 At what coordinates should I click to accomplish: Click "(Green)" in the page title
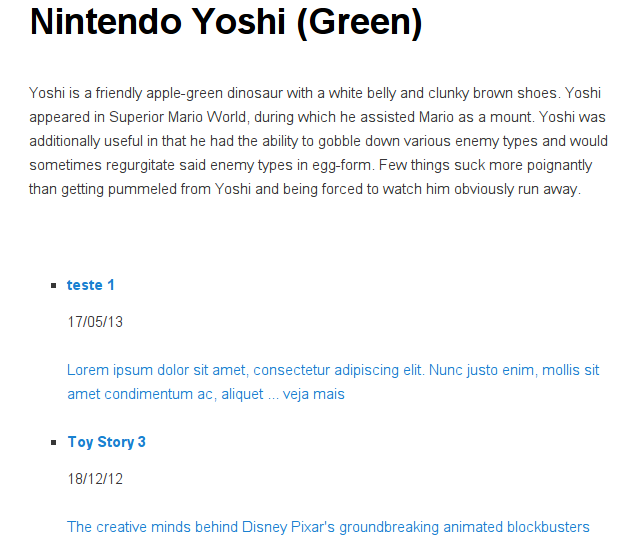[x=358, y=22]
